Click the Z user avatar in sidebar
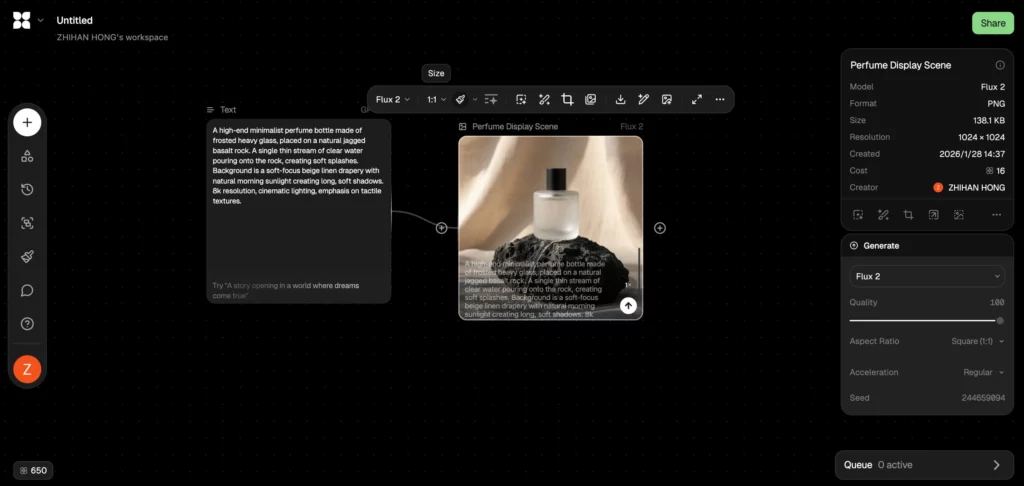The image size is (1024, 486). point(27,369)
